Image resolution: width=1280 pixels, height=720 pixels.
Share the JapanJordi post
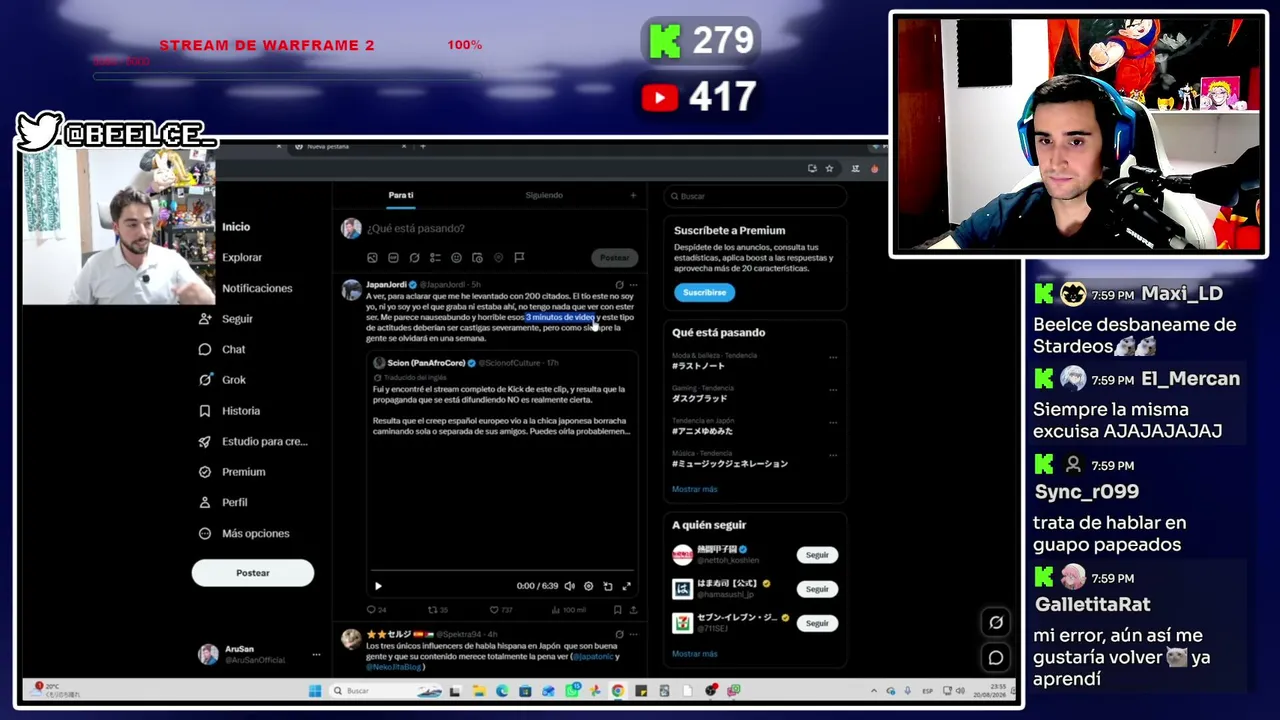[x=633, y=609]
